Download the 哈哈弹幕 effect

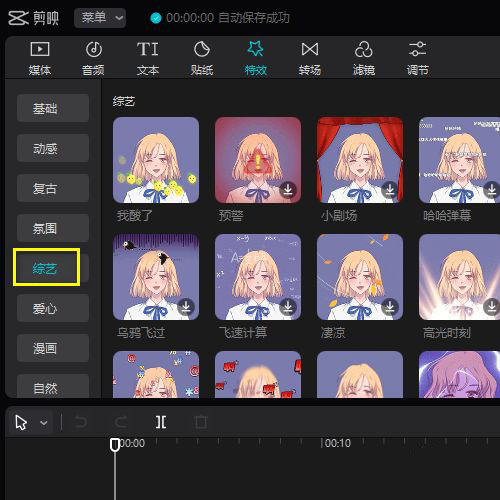click(x=492, y=190)
